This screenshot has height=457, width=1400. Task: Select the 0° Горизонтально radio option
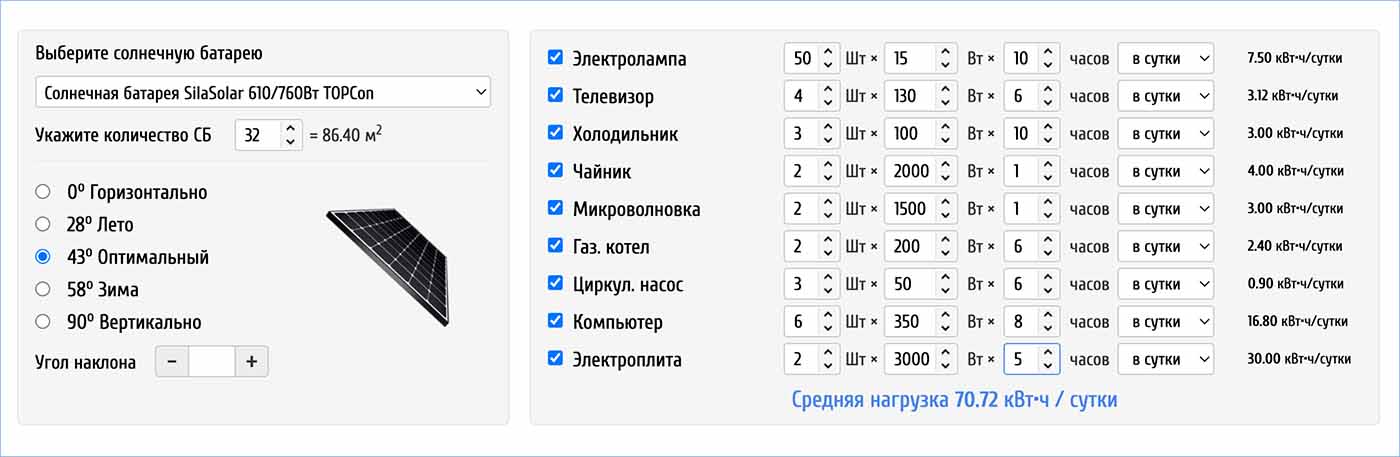[43, 192]
